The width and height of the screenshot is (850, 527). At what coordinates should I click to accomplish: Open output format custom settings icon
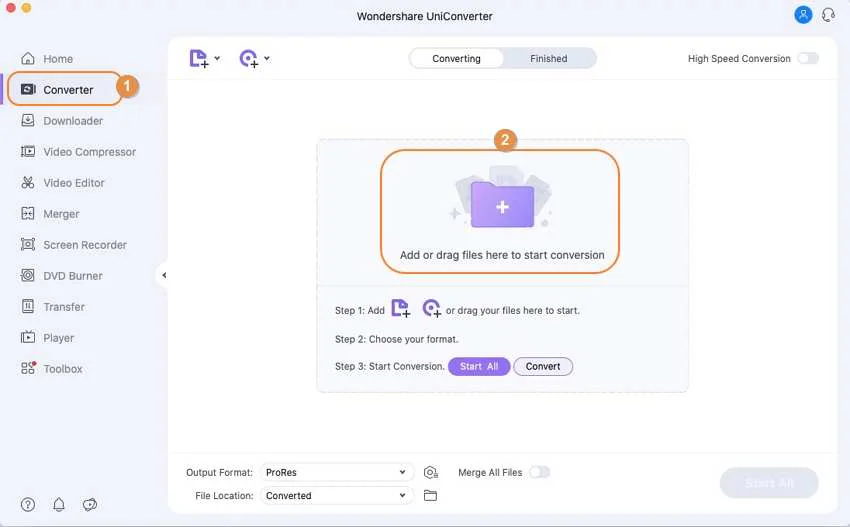coord(430,472)
